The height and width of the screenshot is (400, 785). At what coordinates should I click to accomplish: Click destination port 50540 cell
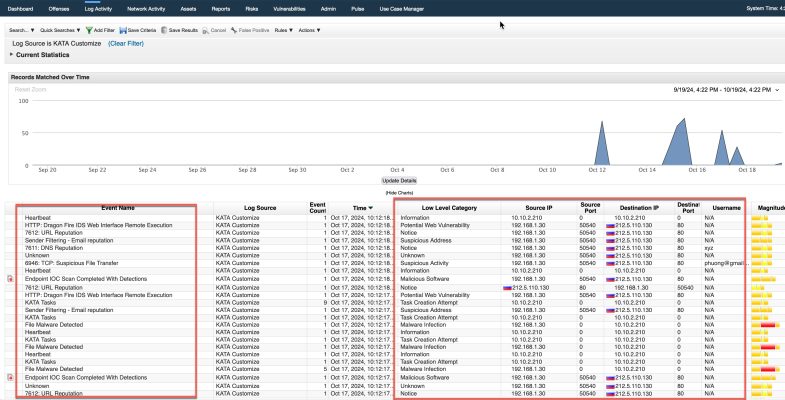pyautogui.click(x=685, y=288)
